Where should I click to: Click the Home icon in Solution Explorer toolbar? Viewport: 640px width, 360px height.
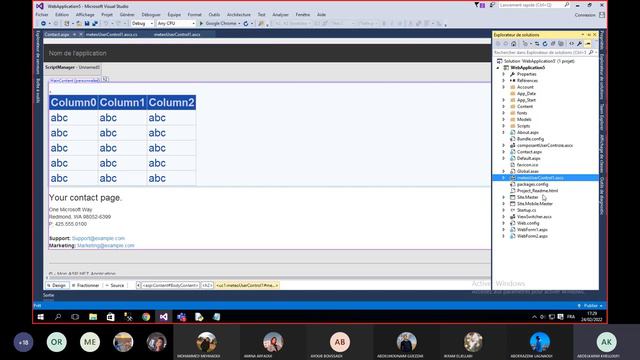513,44
